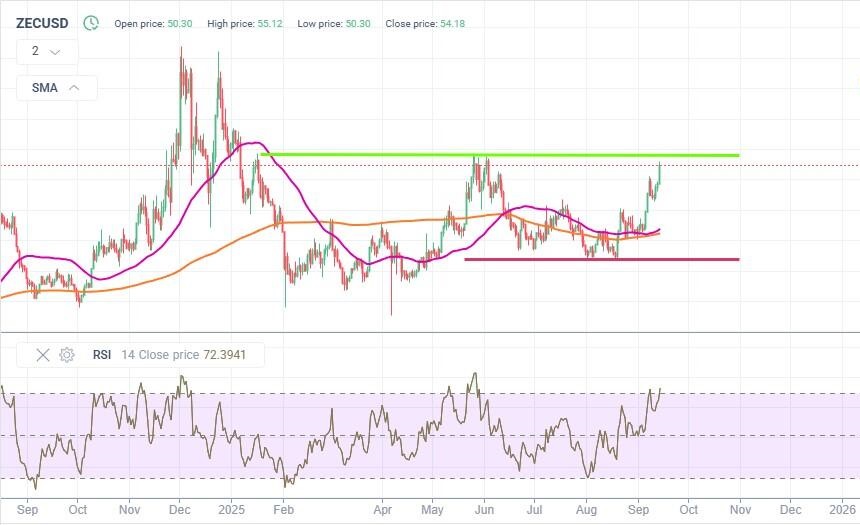Click the 2025 label on the time axis
This screenshot has height=525, width=860.
click(231, 508)
